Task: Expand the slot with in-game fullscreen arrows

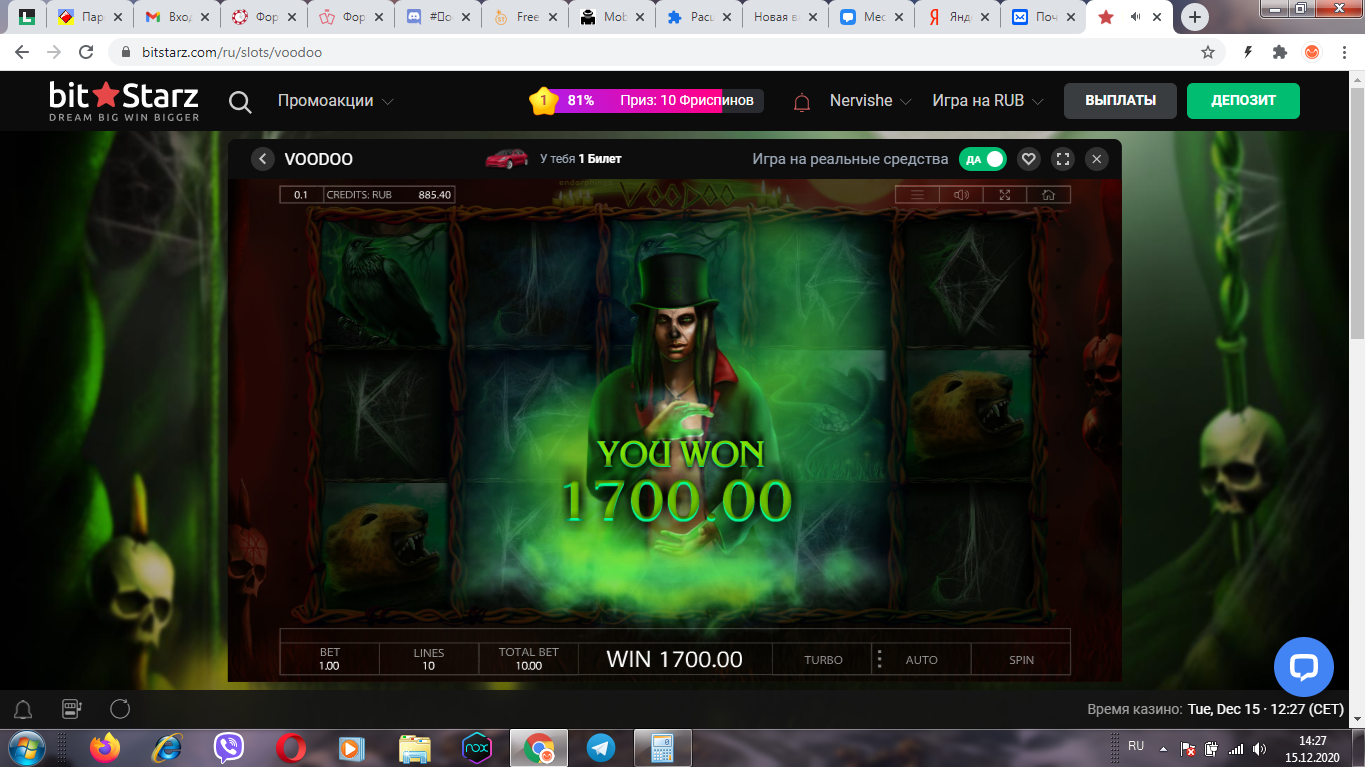Action: (1005, 195)
